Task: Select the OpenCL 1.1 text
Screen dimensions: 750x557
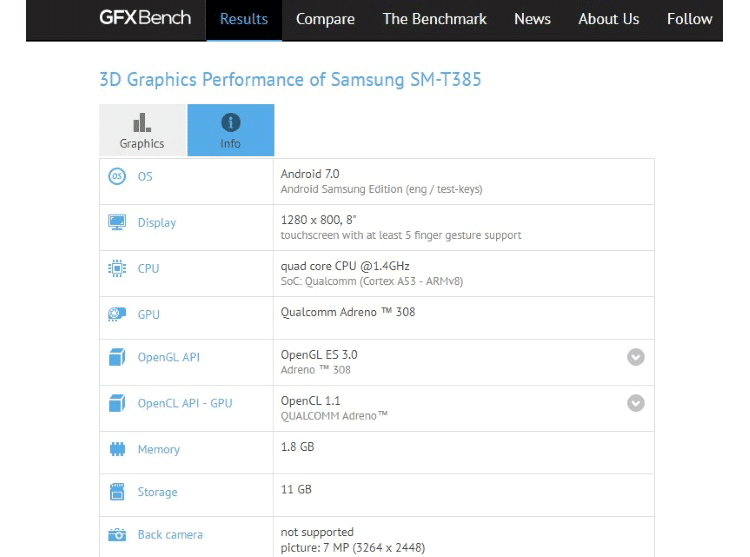Action: [x=310, y=401]
